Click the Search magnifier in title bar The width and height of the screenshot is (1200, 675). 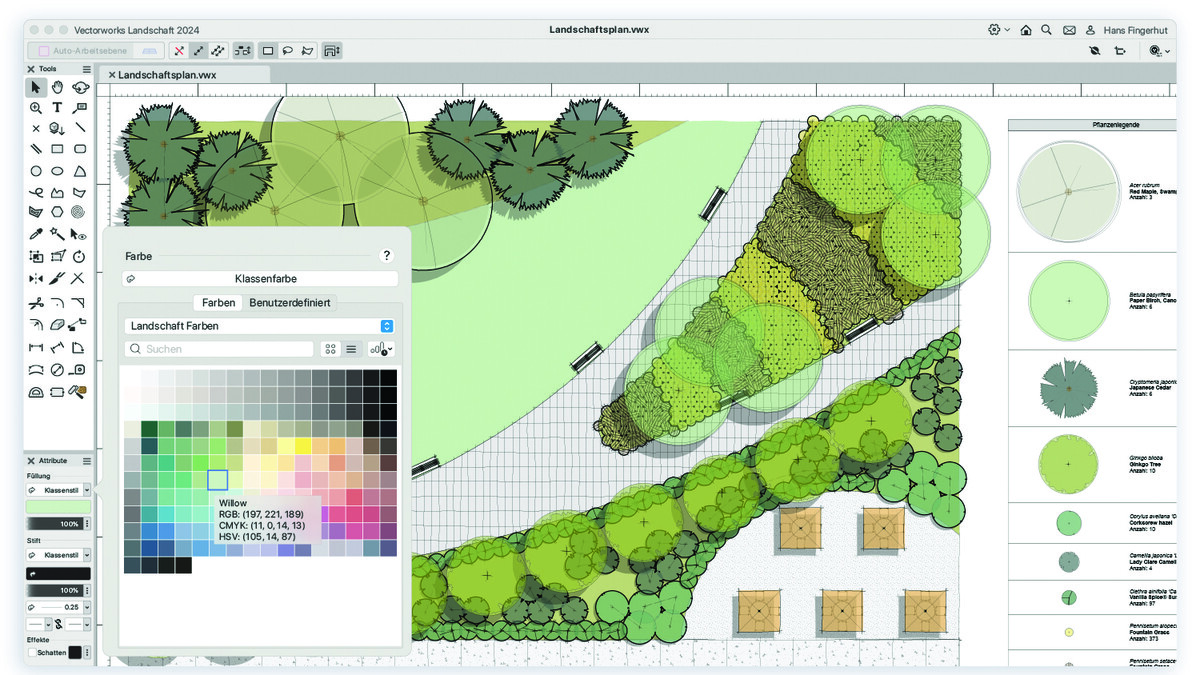1046,30
